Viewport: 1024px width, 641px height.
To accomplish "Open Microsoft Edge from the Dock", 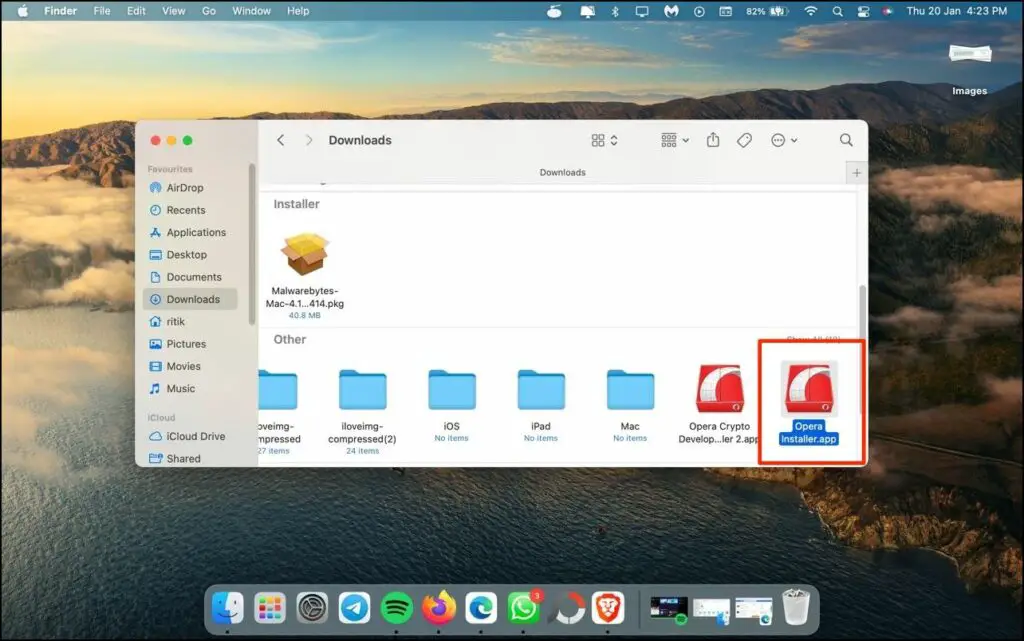I will 481,608.
